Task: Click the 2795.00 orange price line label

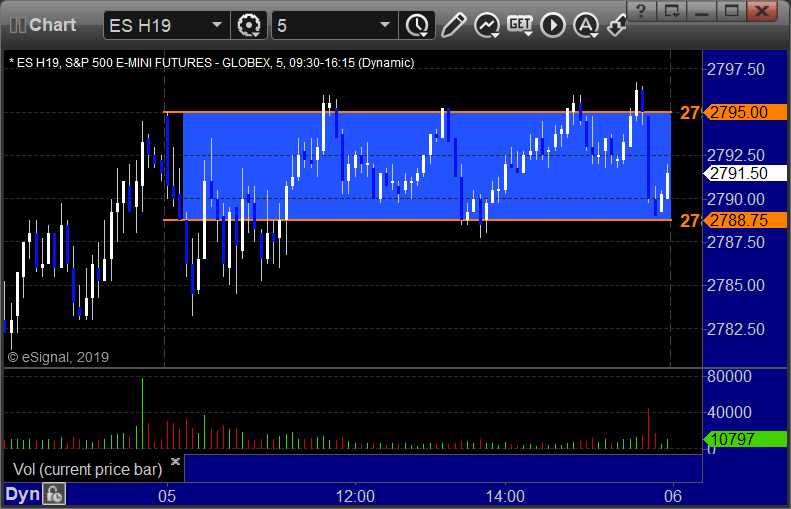Action: pos(745,112)
